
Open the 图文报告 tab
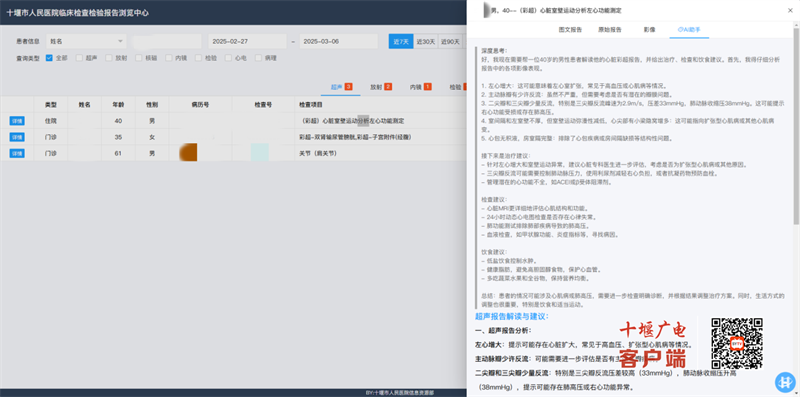(570, 30)
